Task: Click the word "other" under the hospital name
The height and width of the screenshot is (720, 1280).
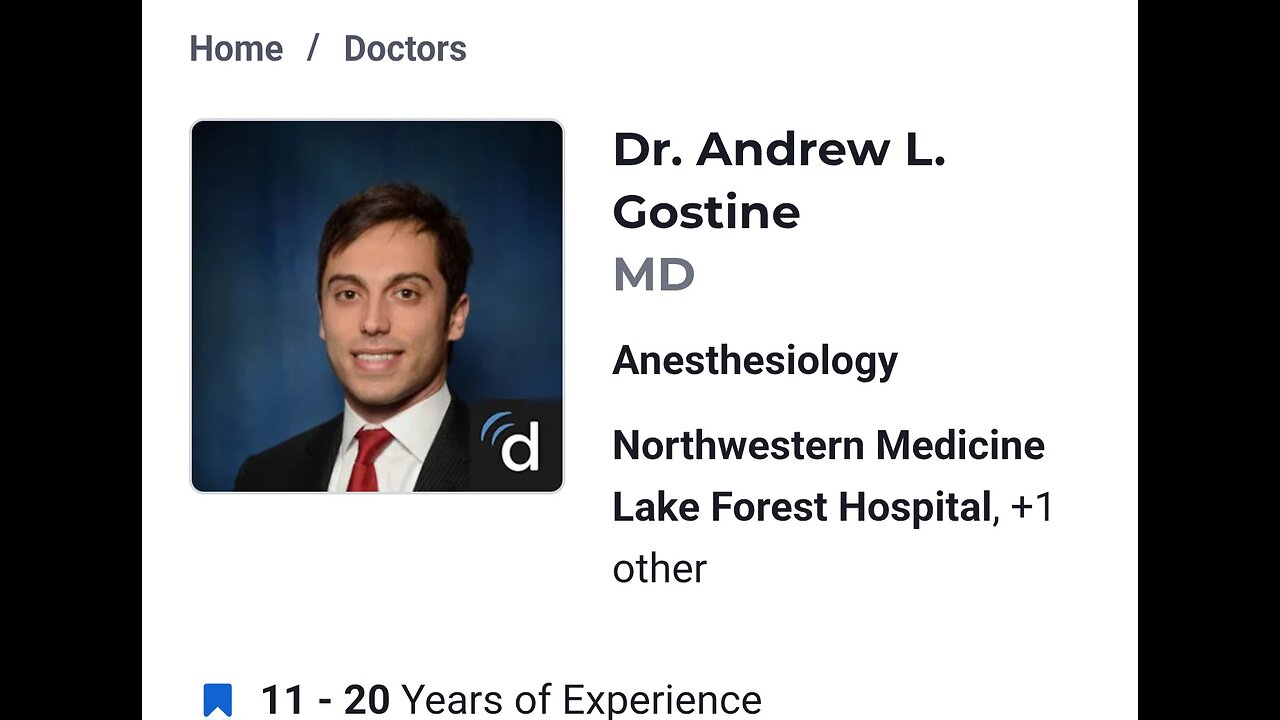Action: pos(659,569)
